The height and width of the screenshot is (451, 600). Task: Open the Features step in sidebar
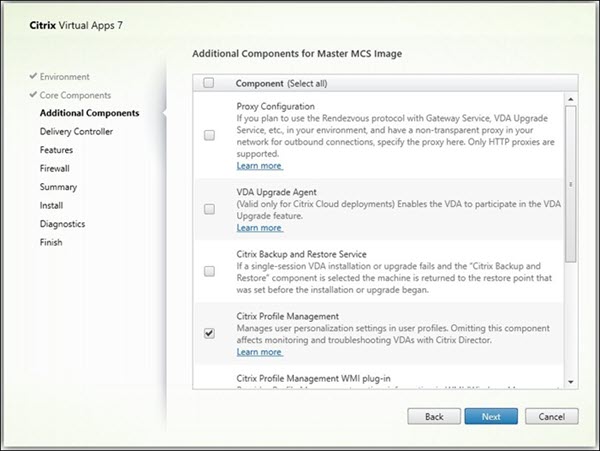57,150
